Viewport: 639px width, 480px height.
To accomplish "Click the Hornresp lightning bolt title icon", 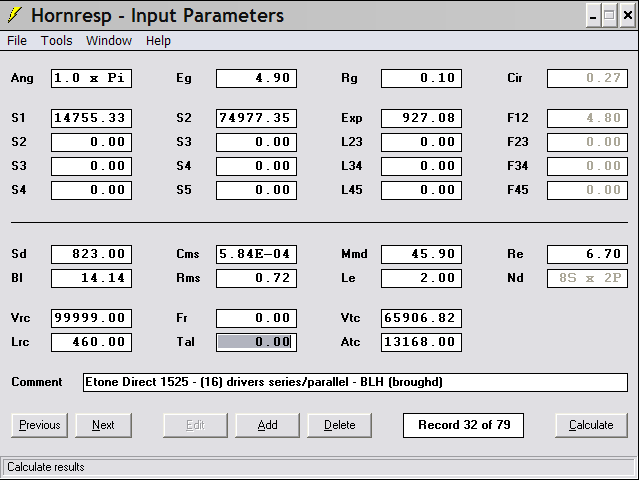I will 15,15.
